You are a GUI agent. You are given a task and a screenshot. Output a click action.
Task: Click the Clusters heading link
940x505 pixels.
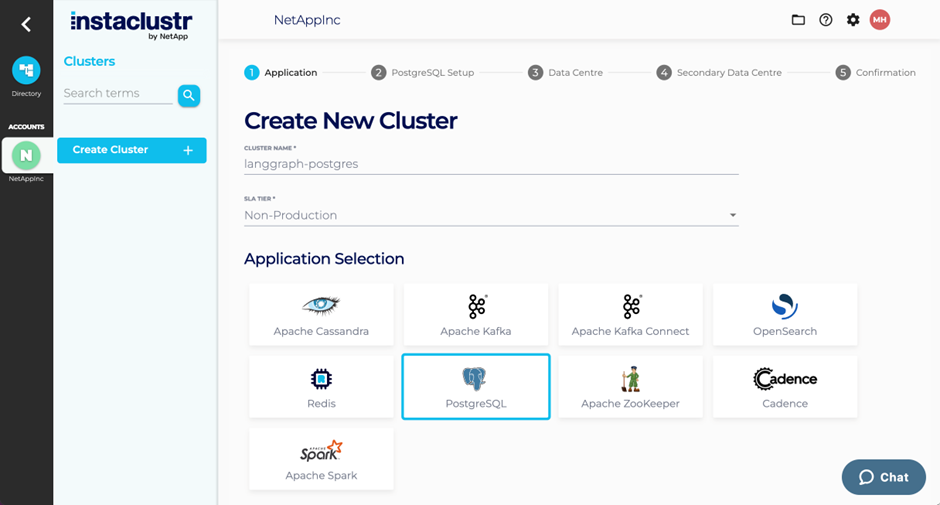tap(89, 61)
